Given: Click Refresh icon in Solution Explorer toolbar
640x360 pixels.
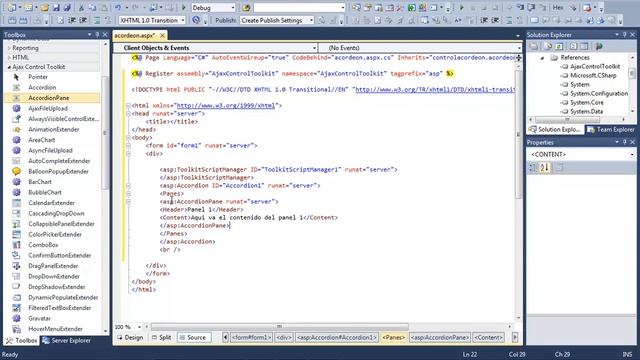Looking at the screenshot, I should pos(559,47).
